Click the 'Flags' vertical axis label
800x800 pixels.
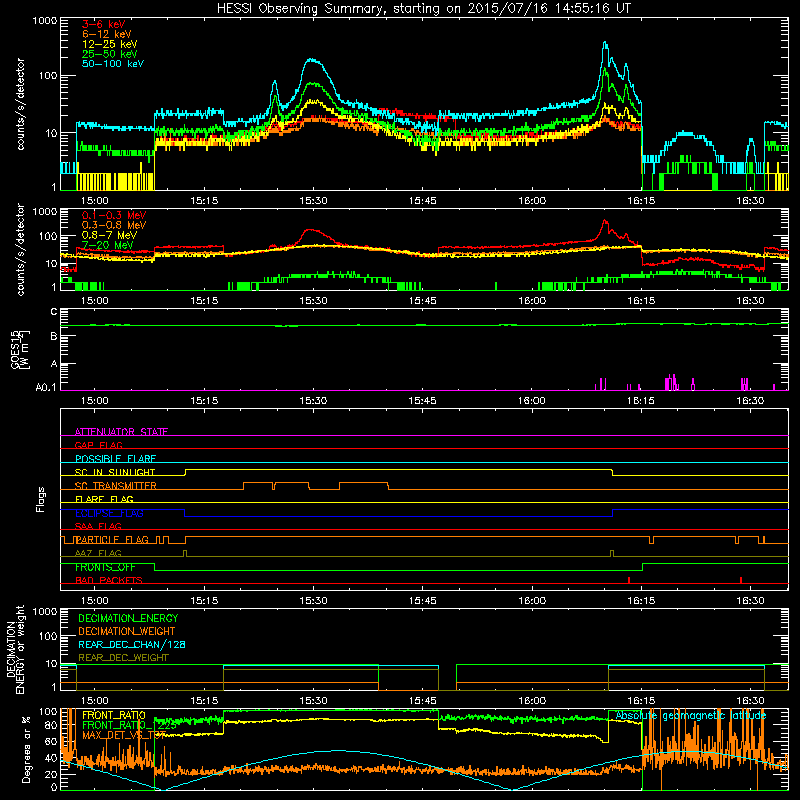41,499
